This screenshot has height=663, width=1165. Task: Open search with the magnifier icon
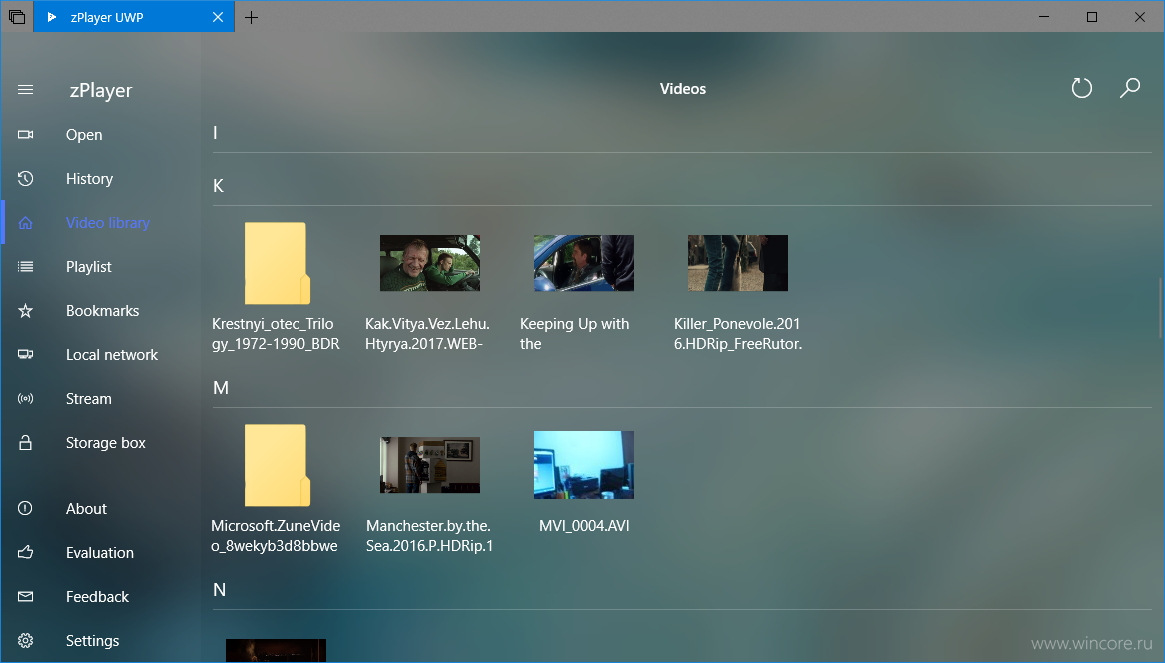pyautogui.click(x=1130, y=88)
